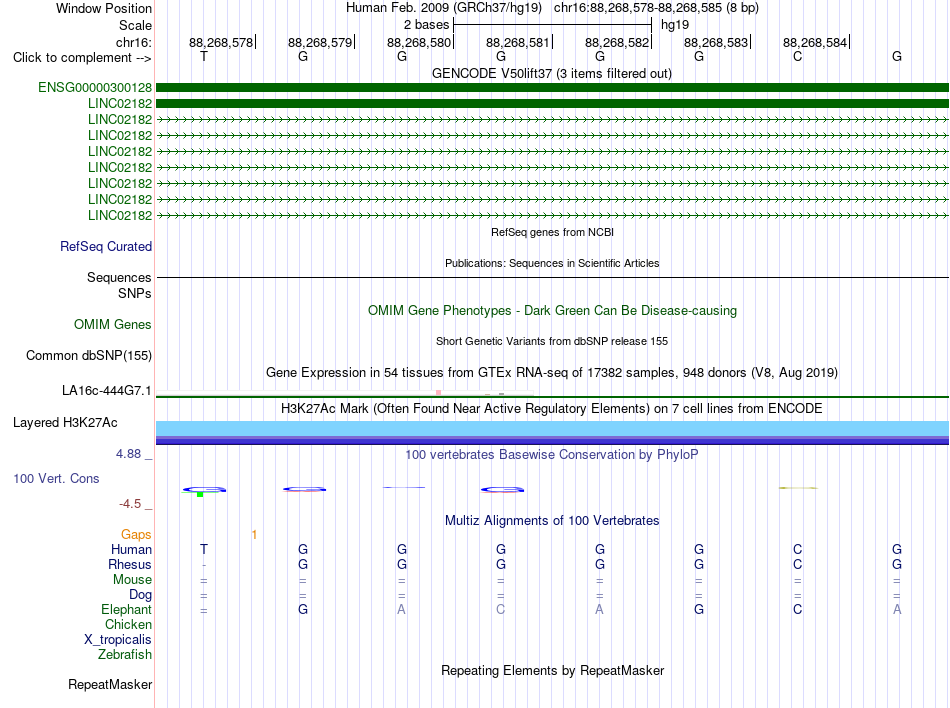Click the LA16c-444G7.1 GTEx label

point(107,391)
